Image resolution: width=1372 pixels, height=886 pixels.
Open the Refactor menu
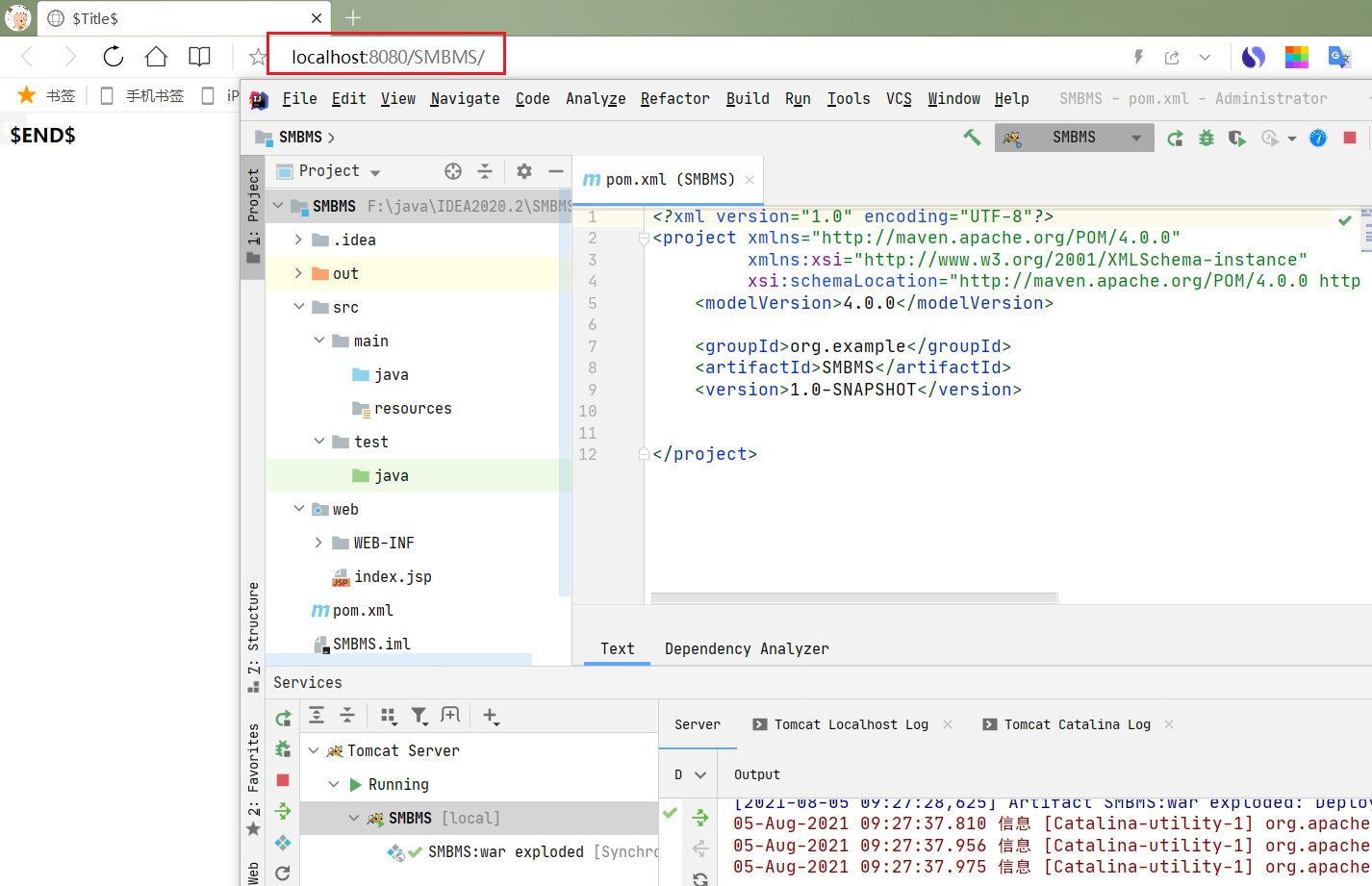pos(674,98)
